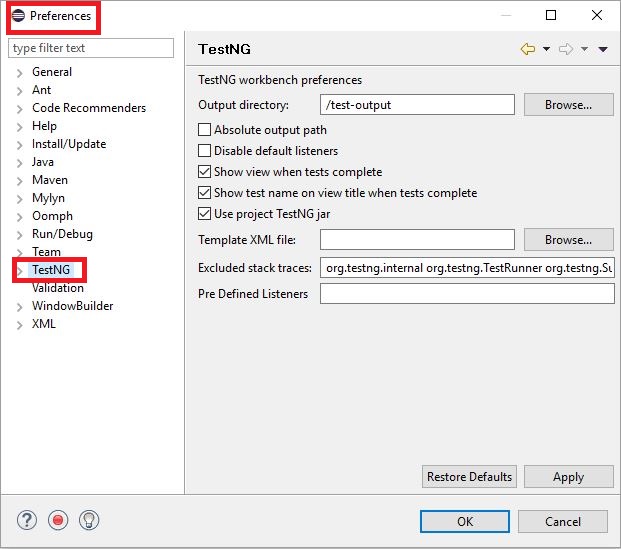Dismiss dialog with Cancel button
The image size is (621, 549).
click(563, 522)
